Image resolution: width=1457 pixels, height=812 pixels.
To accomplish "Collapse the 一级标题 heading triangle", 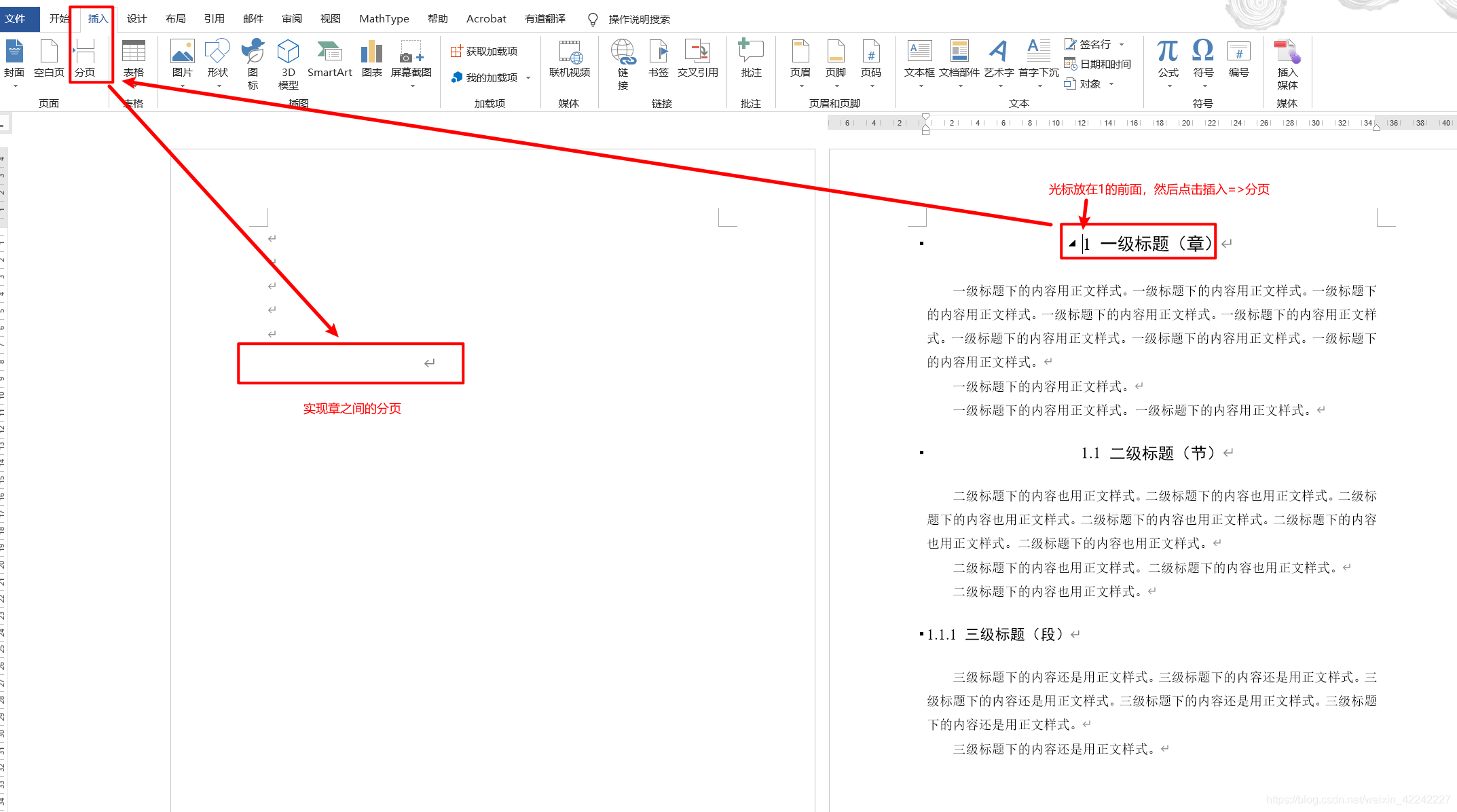I will [1072, 243].
